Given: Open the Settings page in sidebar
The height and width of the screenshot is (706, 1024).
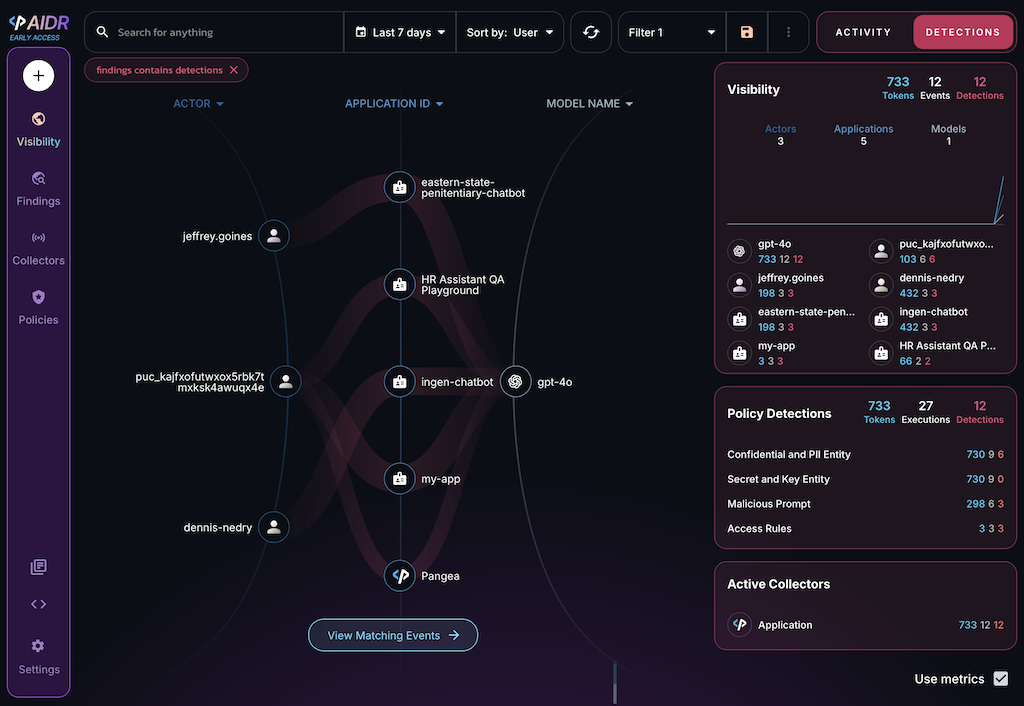Looking at the screenshot, I should (38, 656).
